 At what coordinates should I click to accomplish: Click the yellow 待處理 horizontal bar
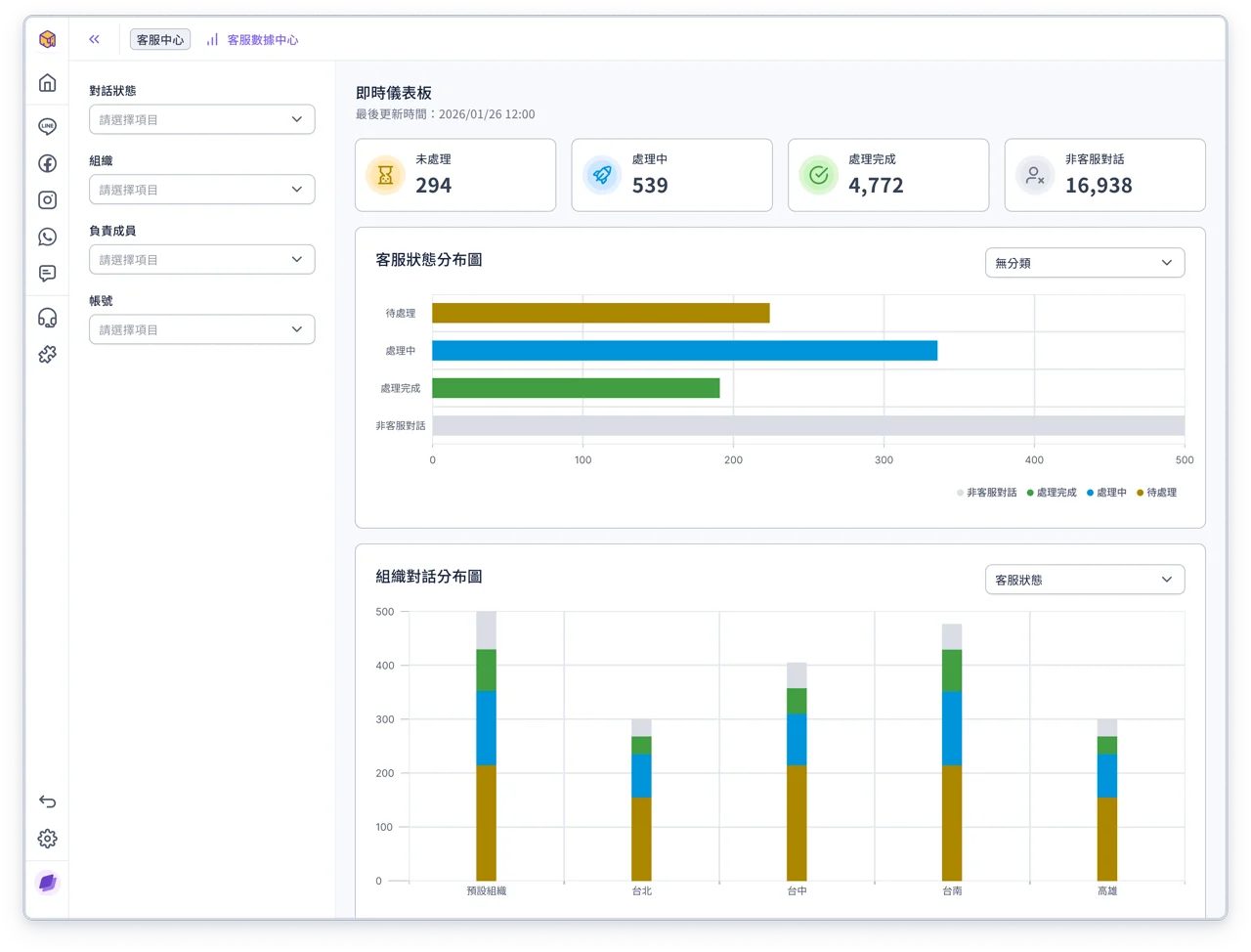[x=601, y=313]
